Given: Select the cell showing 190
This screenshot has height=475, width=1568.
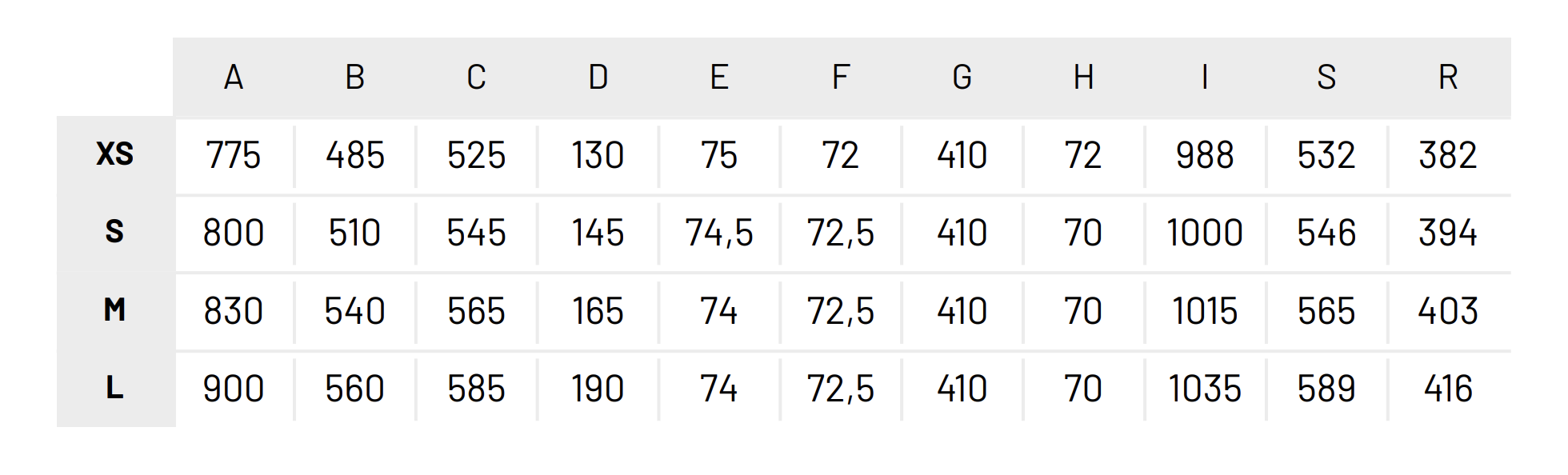Looking at the screenshot, I should pyautogui.click(x=598, y=389).
